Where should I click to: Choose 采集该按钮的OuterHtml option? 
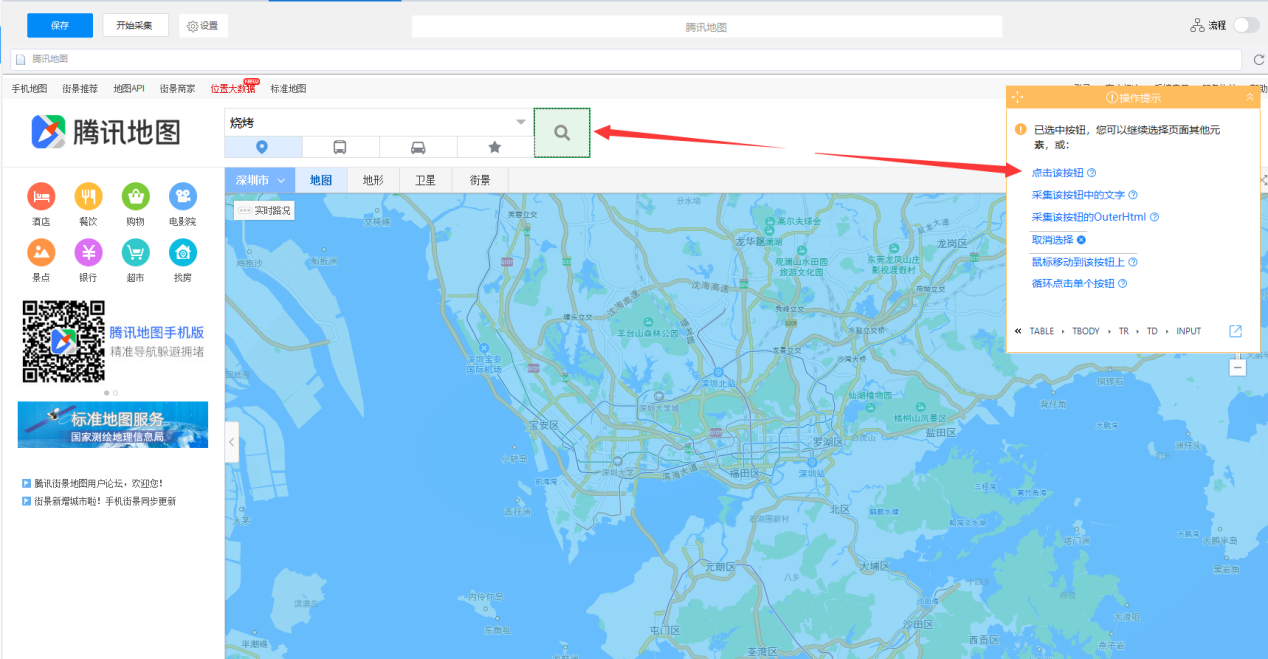tap(1088, 217)
